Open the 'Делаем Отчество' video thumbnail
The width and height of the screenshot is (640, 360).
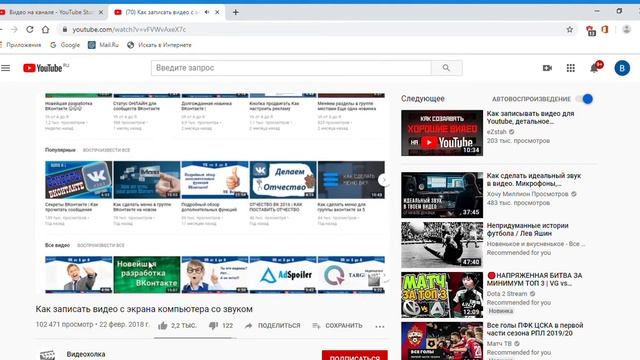[283, 180]
